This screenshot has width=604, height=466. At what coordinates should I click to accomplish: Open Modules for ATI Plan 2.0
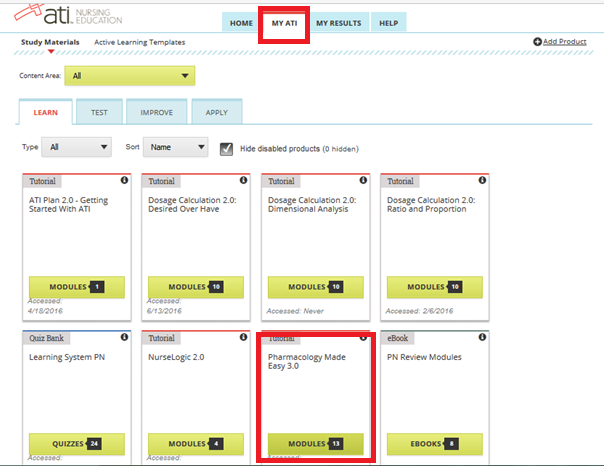pyautogui.click(x=77, y=287)
